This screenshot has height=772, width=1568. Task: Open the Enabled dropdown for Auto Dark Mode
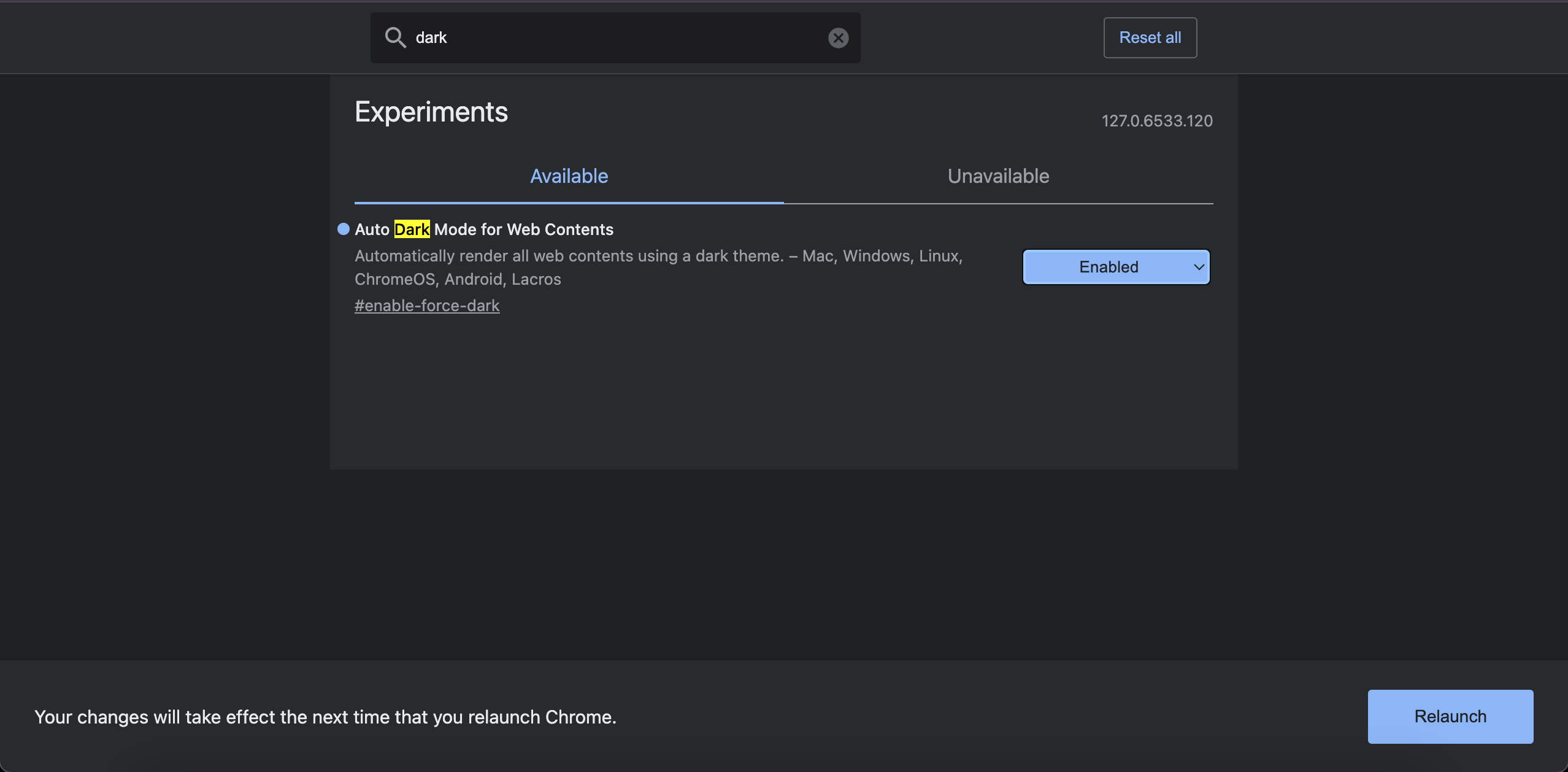(1116, 267)
